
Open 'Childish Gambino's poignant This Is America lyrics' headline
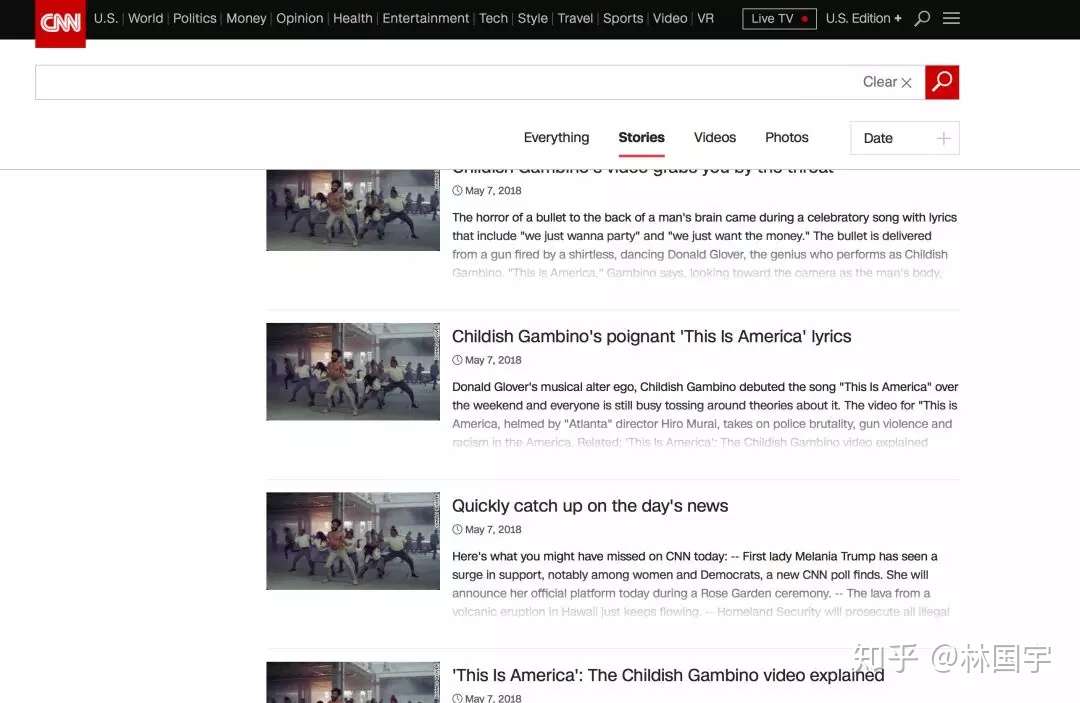point(652,337)
